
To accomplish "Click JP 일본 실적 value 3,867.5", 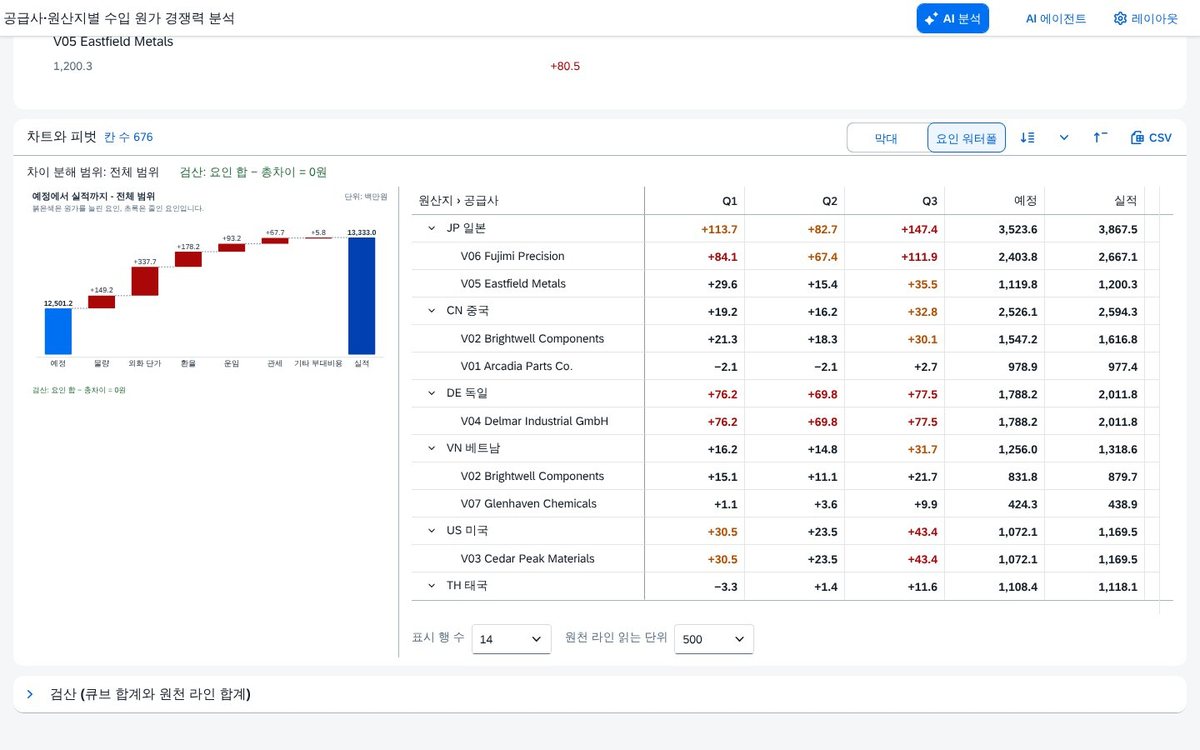I will 1117,229.
